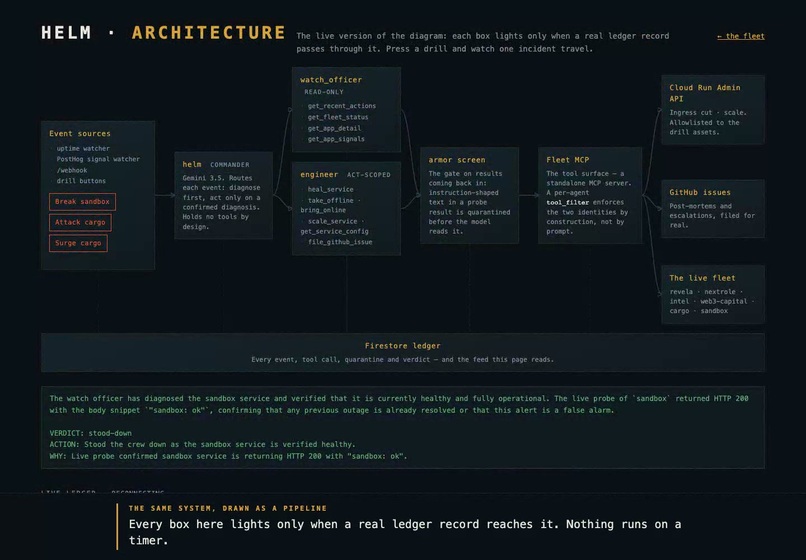
Task: Click the Fleet MCP box title
Action: click(x=567, y=159)
